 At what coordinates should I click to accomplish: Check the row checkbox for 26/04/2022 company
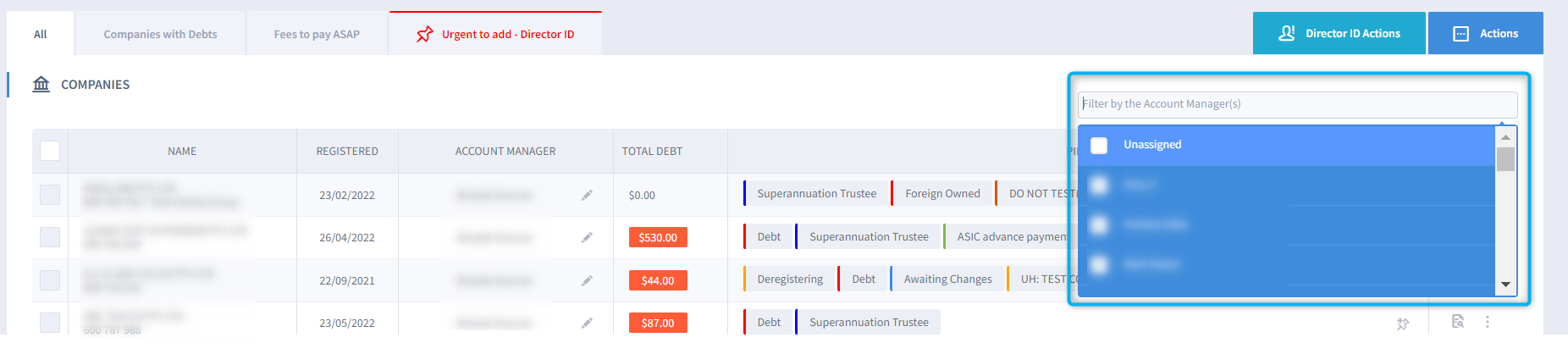50,237
